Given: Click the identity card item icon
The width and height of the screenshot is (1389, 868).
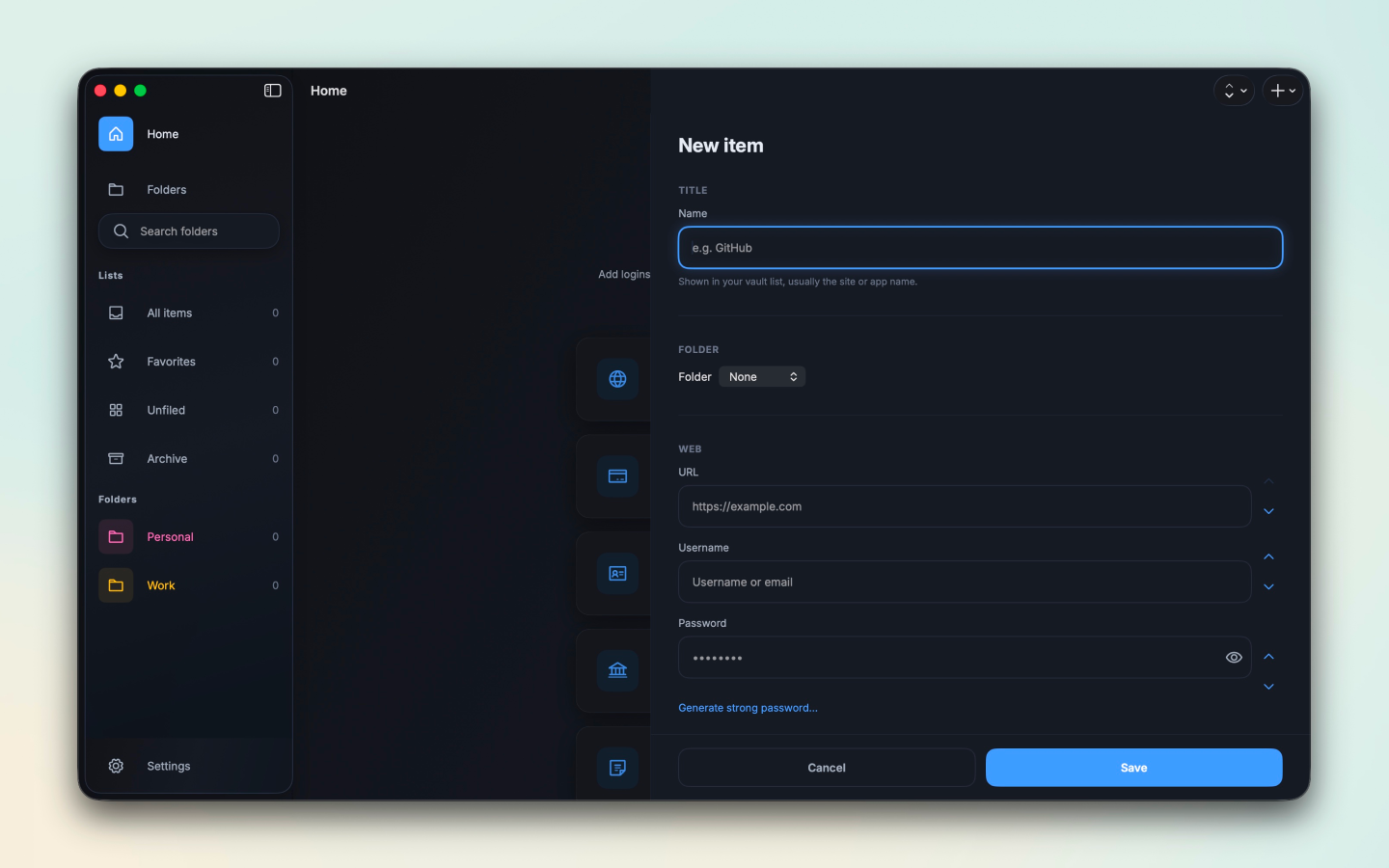Looking at the screenshot, I should point(617,574).
